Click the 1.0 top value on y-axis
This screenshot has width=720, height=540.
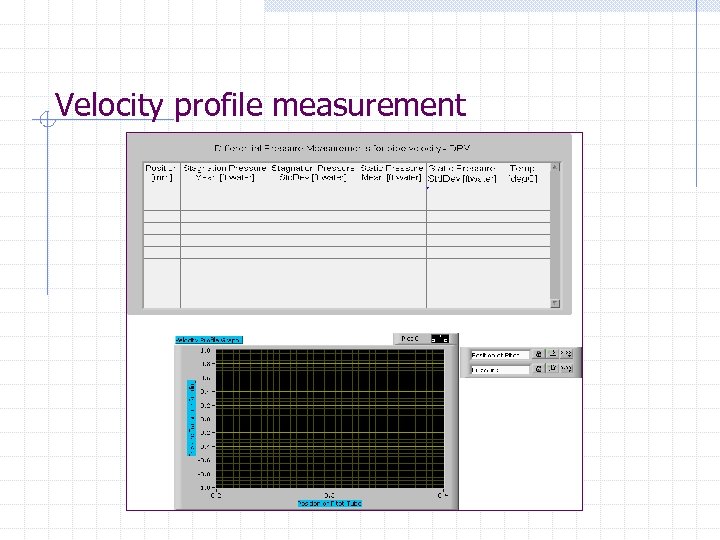(205, 351)
